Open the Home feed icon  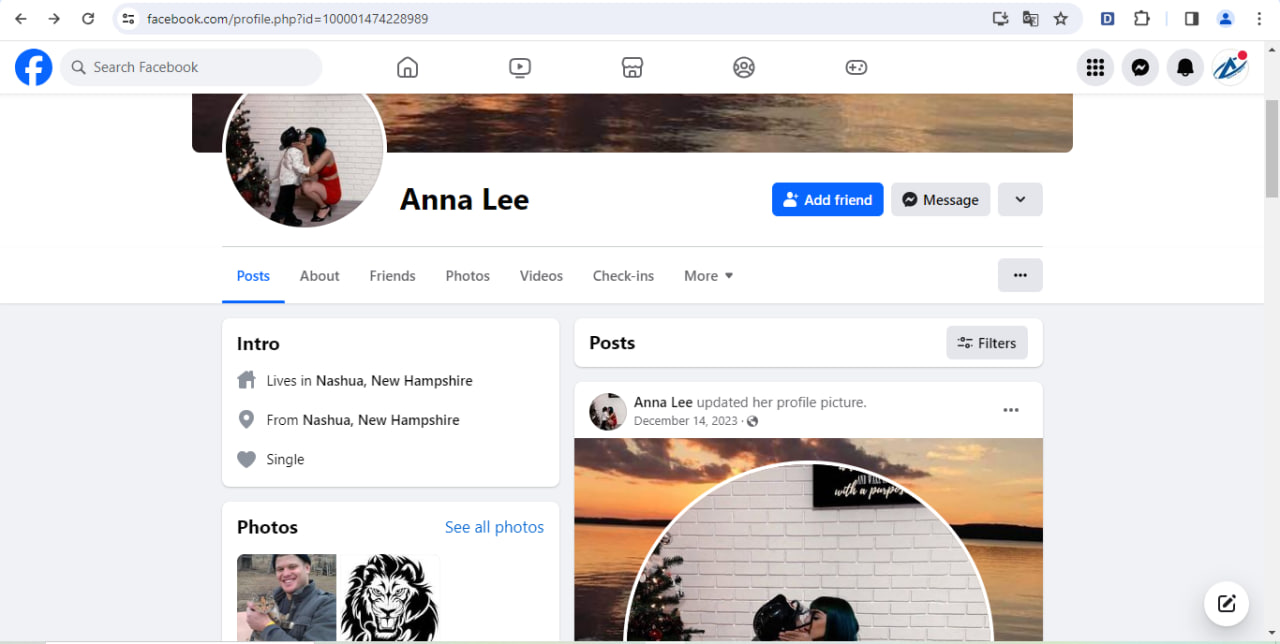tap(407, 67)
